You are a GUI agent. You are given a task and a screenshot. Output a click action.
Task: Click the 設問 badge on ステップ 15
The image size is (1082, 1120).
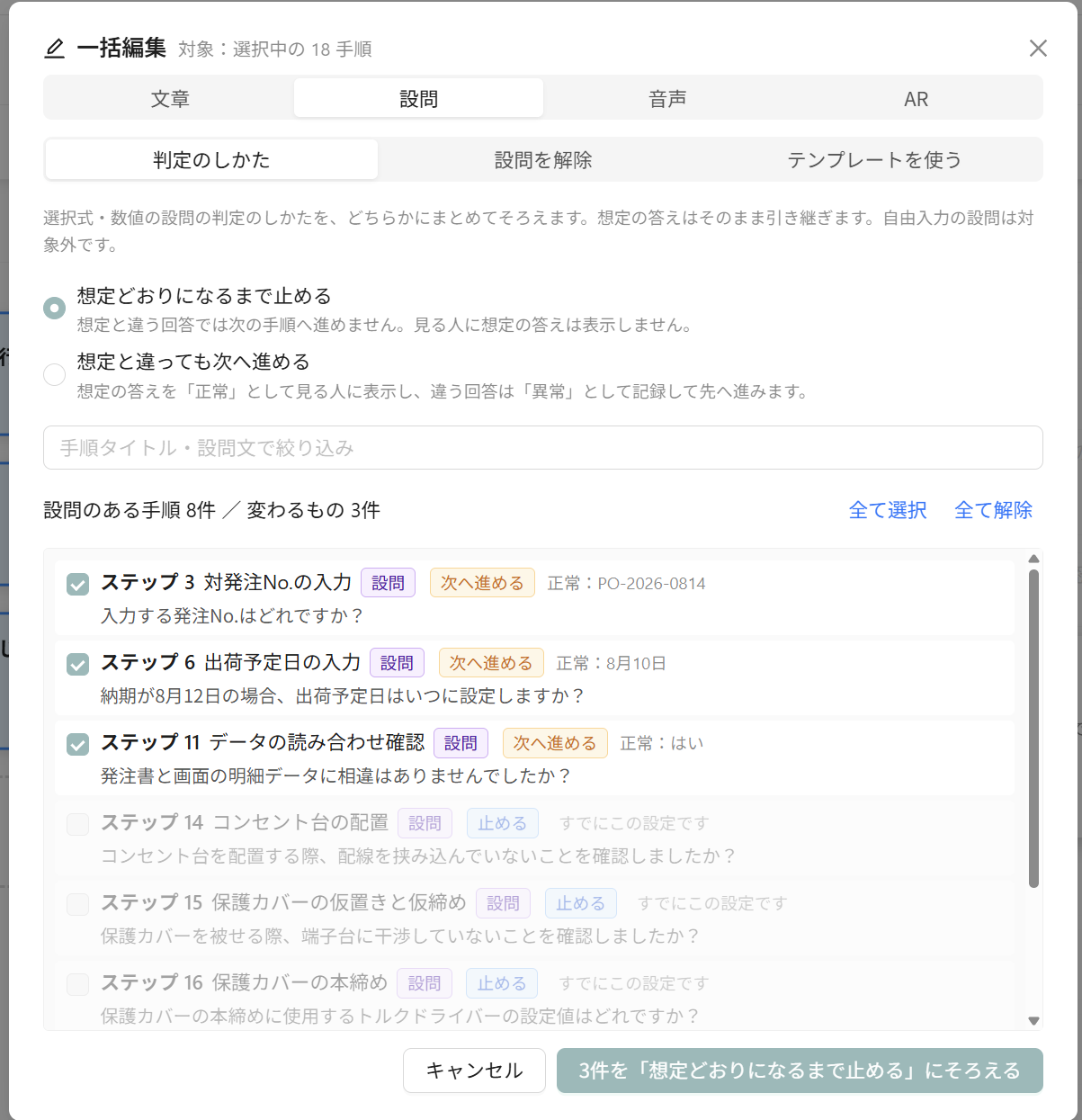pyautogui.click(x=503, y=903)
